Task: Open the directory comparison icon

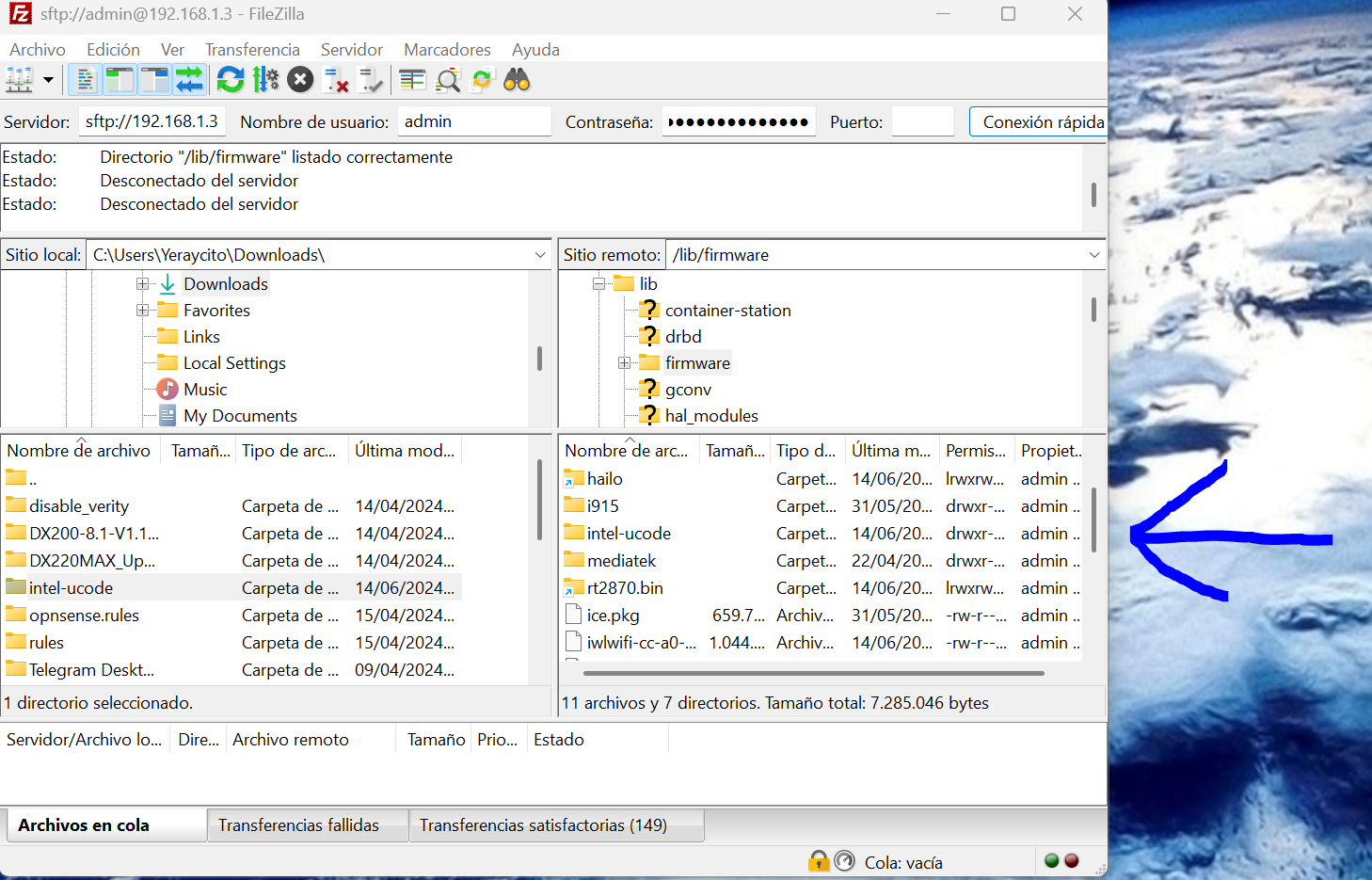Action: coord(412,81)
